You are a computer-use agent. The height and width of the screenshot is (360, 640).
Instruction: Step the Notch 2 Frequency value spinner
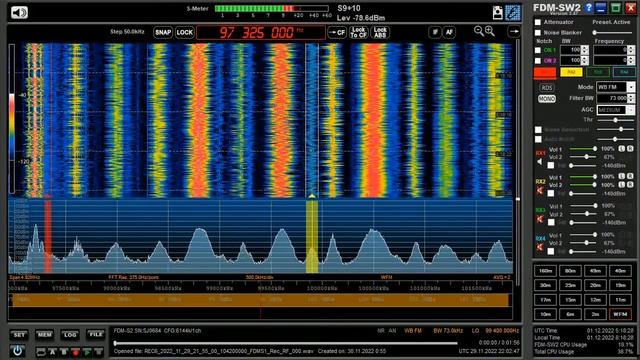(631, 61)
